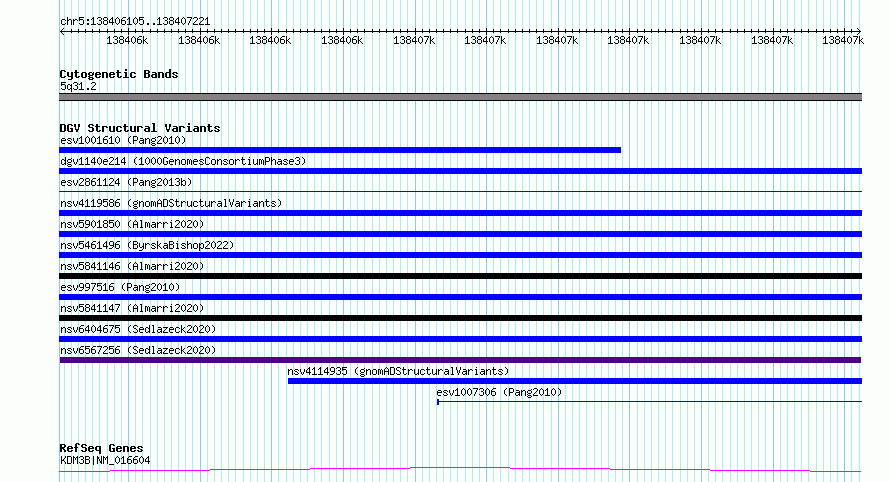Image resolution: width=890 pixels, height=482 pixels.
Task: Click the blue bar of variant nsv6404675
Action: coord(460,339)
